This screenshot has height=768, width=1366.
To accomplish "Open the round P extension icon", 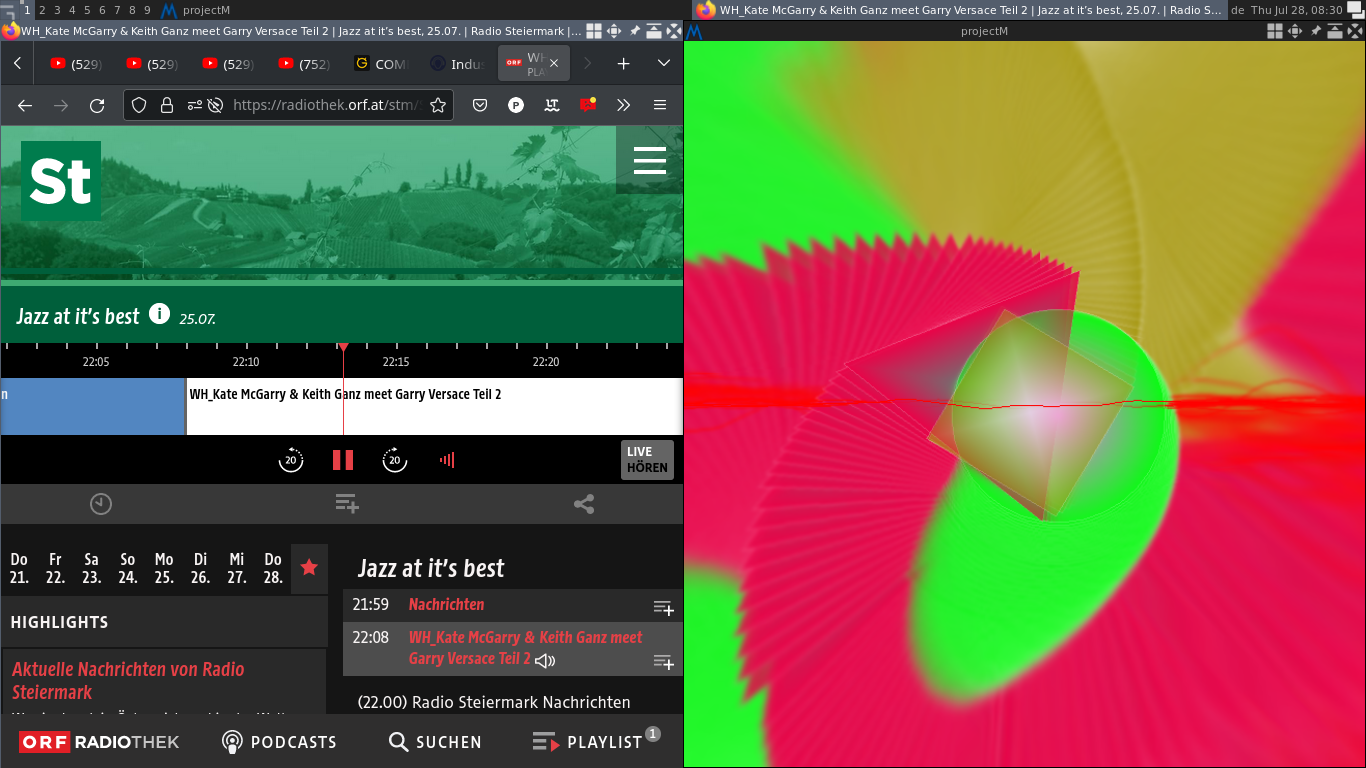I will tap(516, 105).
